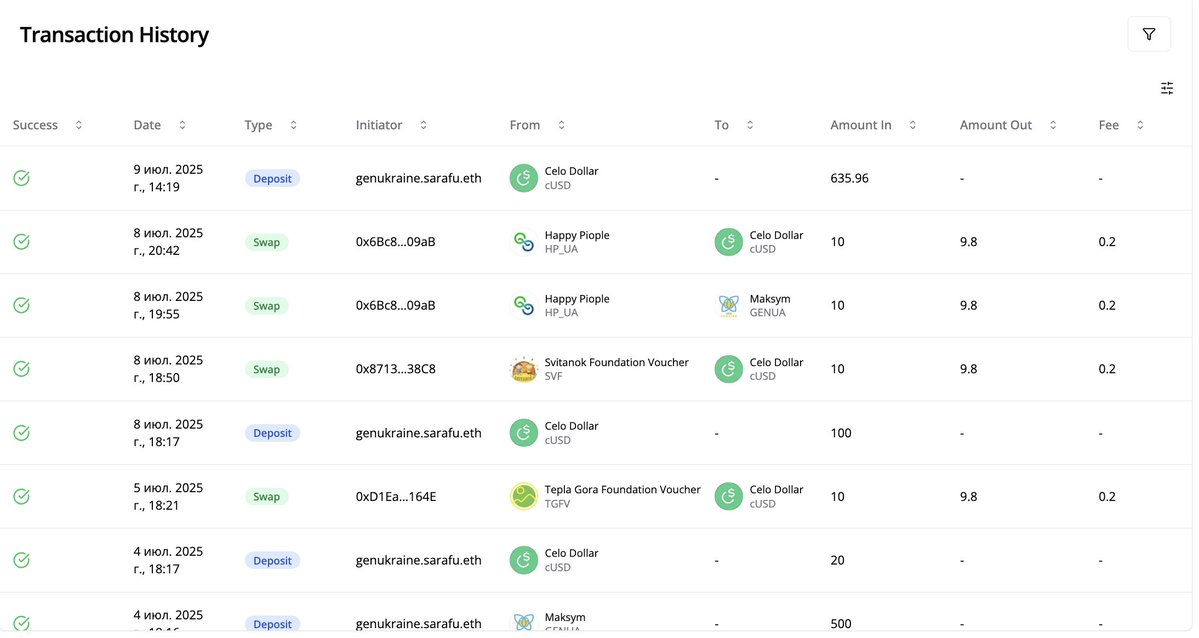Screen dimensions: 1199x638
Task: Click To-column Celo Dollar icon in 5 июл. row
Action: point(729,496)
